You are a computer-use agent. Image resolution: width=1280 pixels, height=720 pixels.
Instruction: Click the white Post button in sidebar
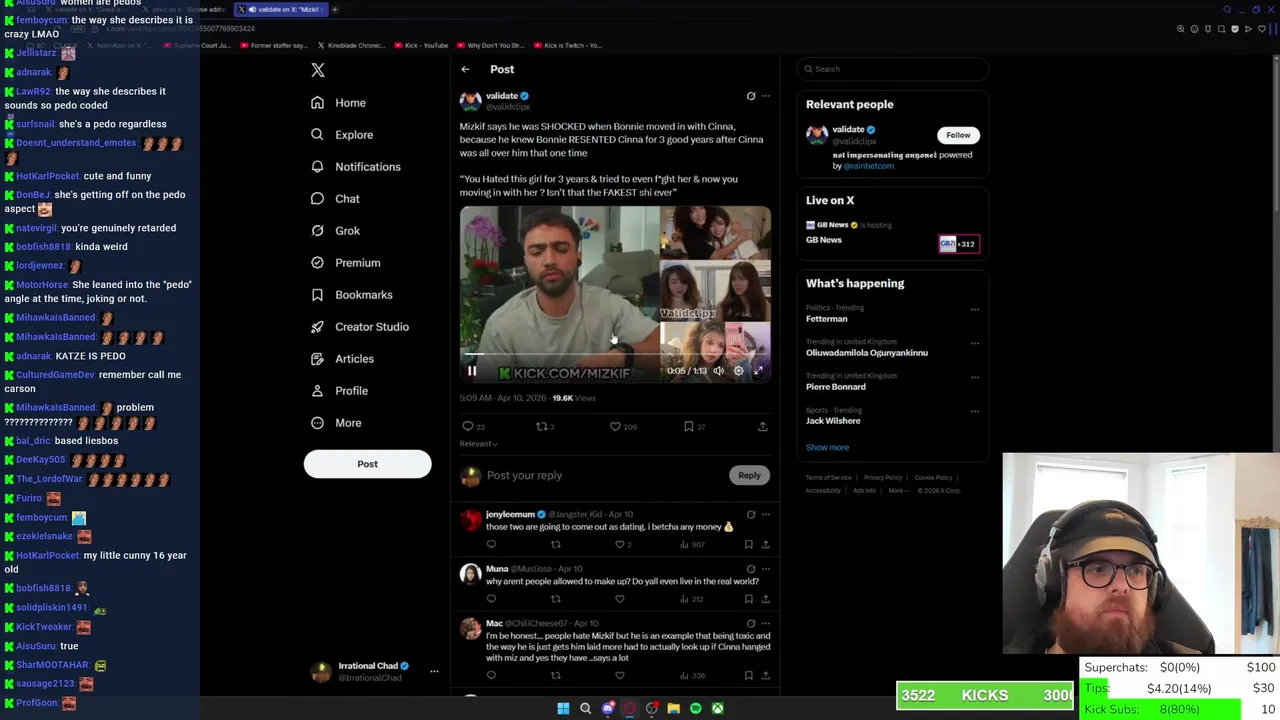(x=367, y=464)
